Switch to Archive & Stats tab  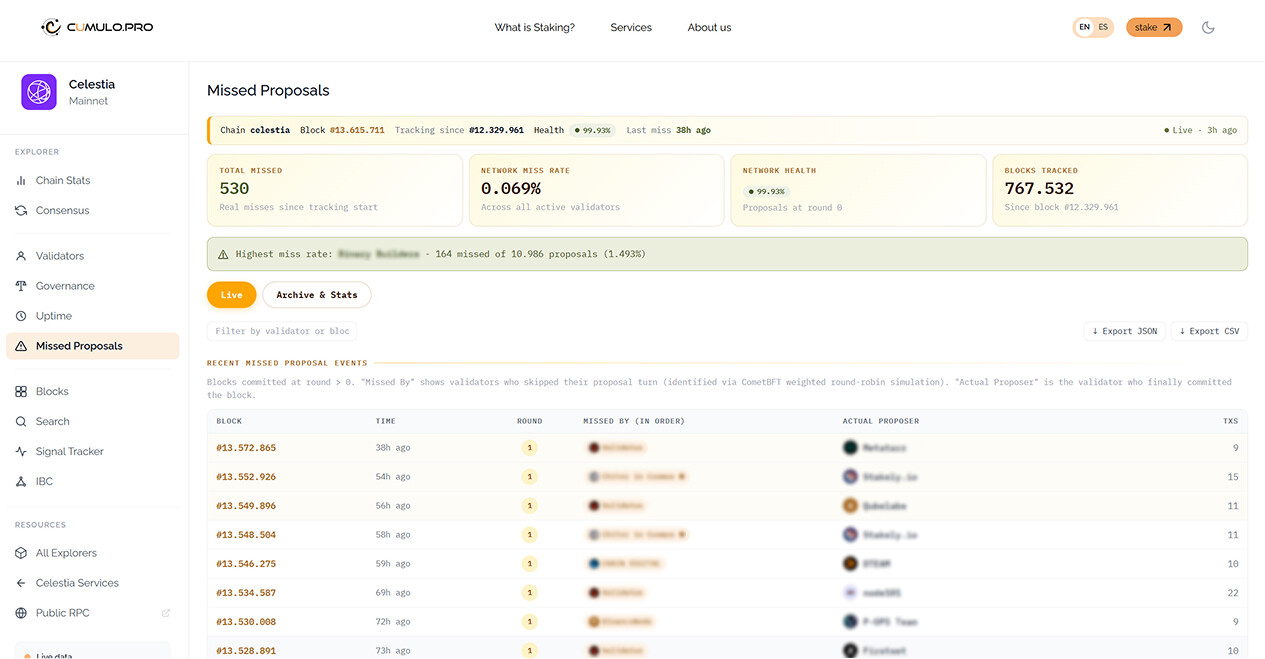(x=317, y=295)
